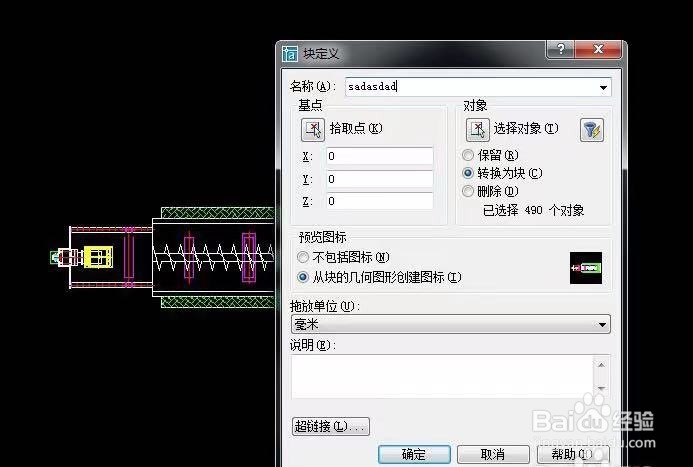Choose 不包括图标 radio option
This screenshot has width=693, height=467.
303,257
